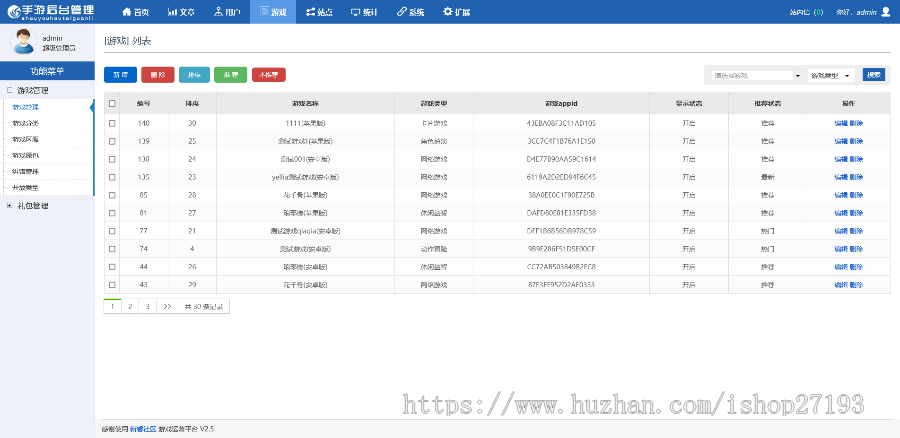Click 编辑 edit link for row 140

841,123
